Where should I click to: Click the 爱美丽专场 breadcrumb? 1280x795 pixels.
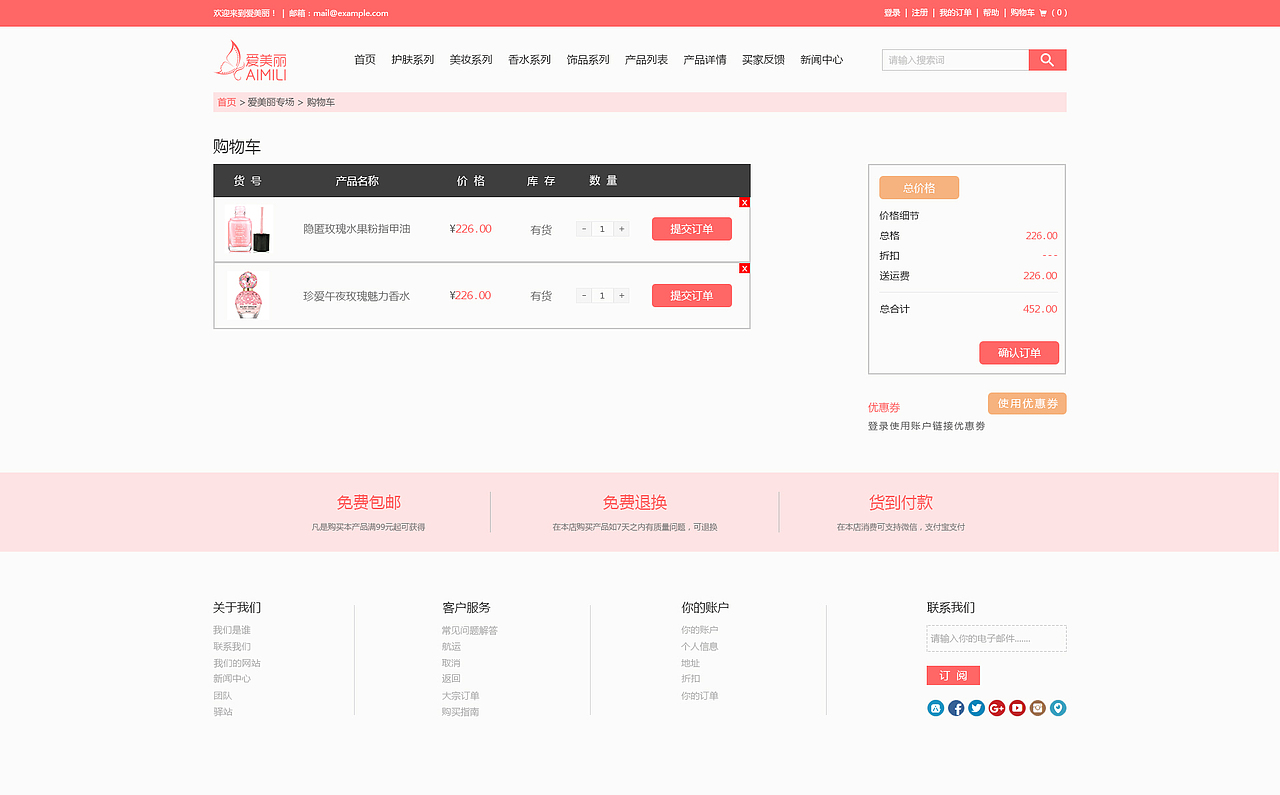point(271,103)
